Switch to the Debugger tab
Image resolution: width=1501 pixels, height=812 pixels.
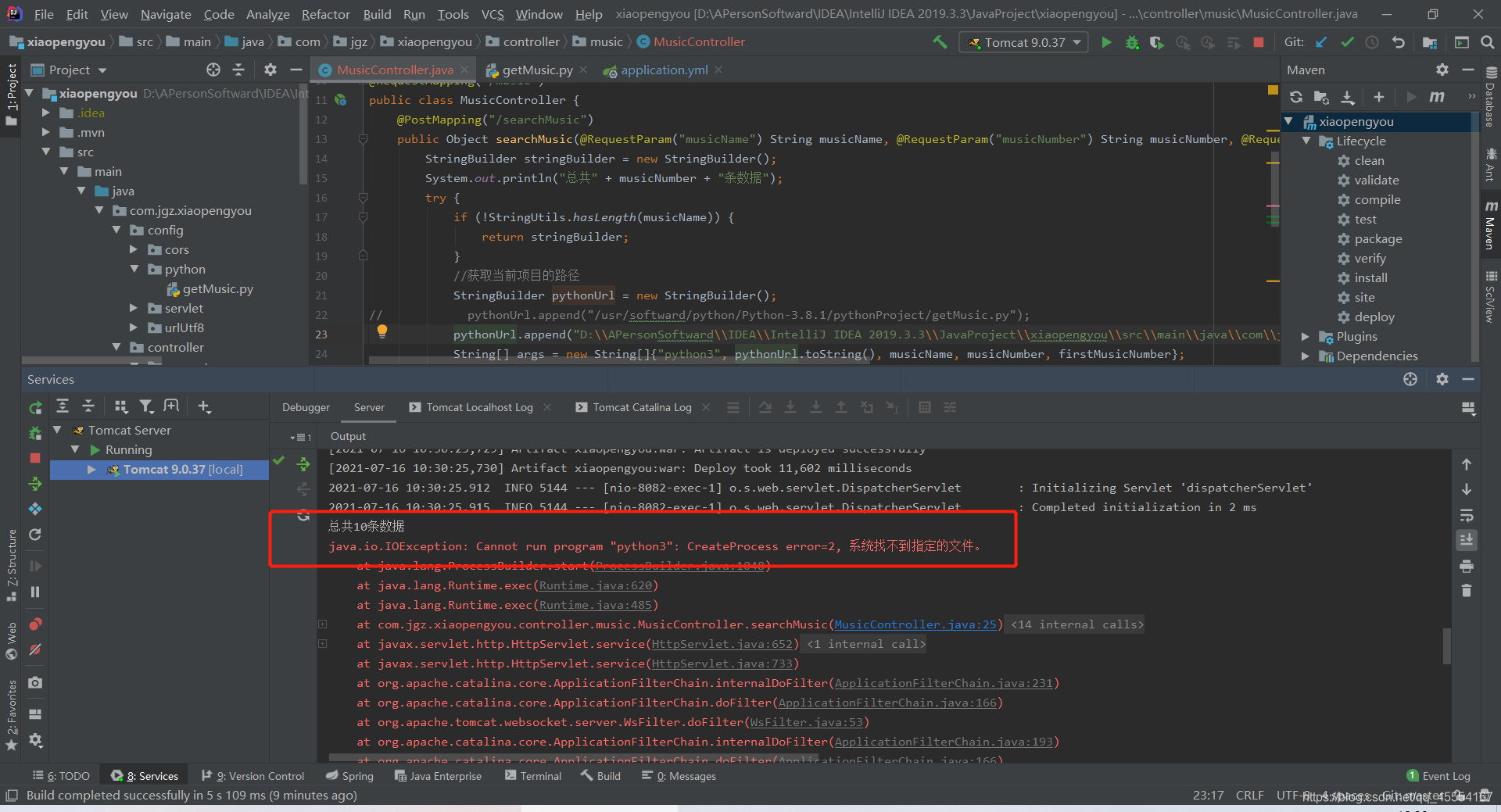pyautogui.click(x=306, y=407)
